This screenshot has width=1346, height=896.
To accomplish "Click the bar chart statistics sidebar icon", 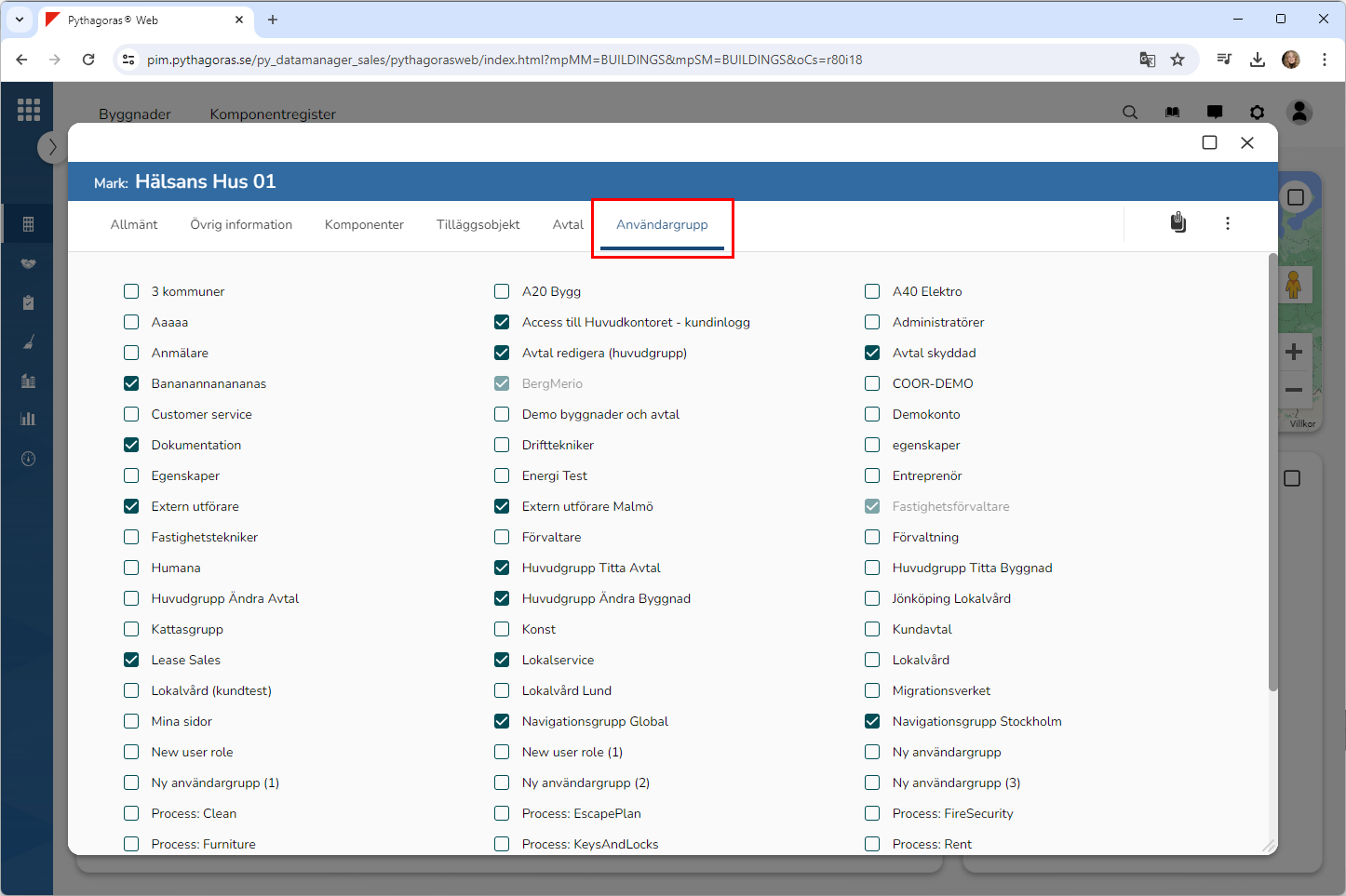I will click(x=28, y=419).
